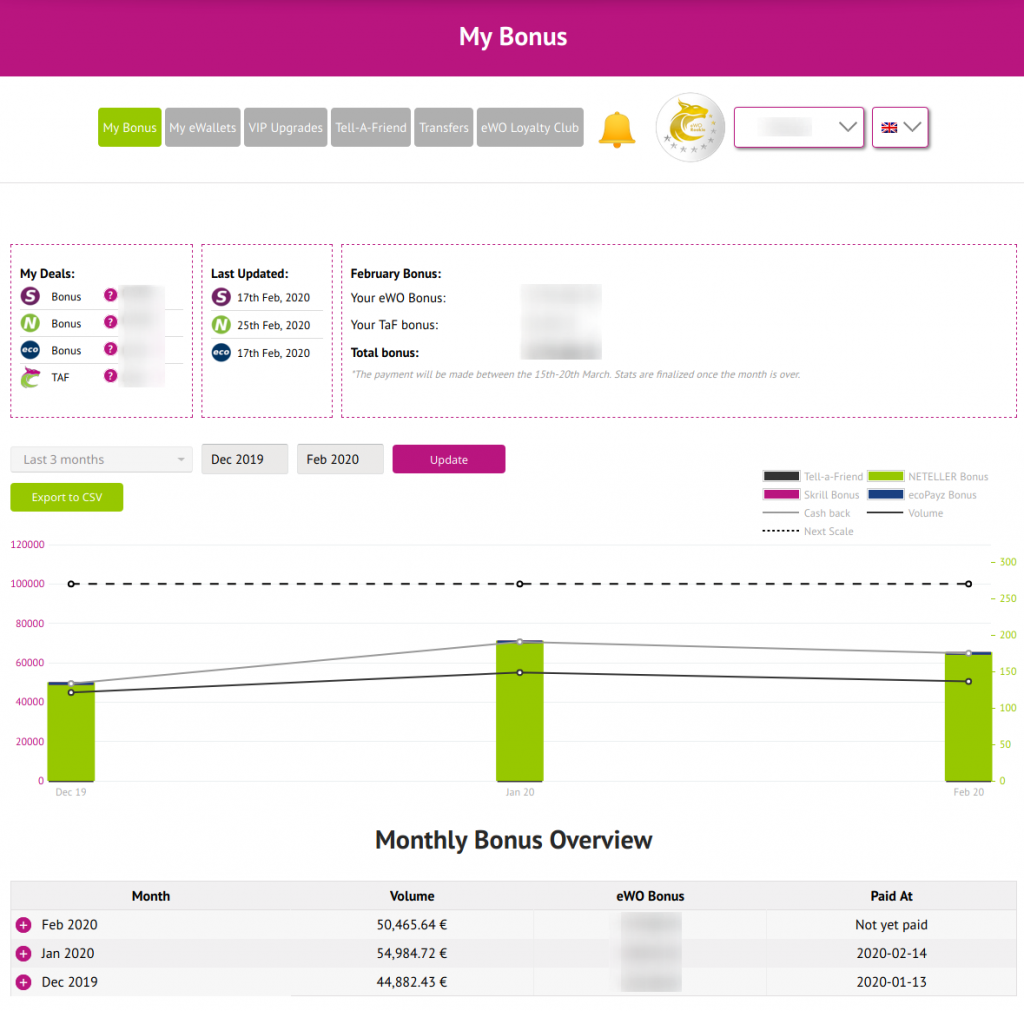Click the loyalty star badge emblem

[x=689, y=127]
